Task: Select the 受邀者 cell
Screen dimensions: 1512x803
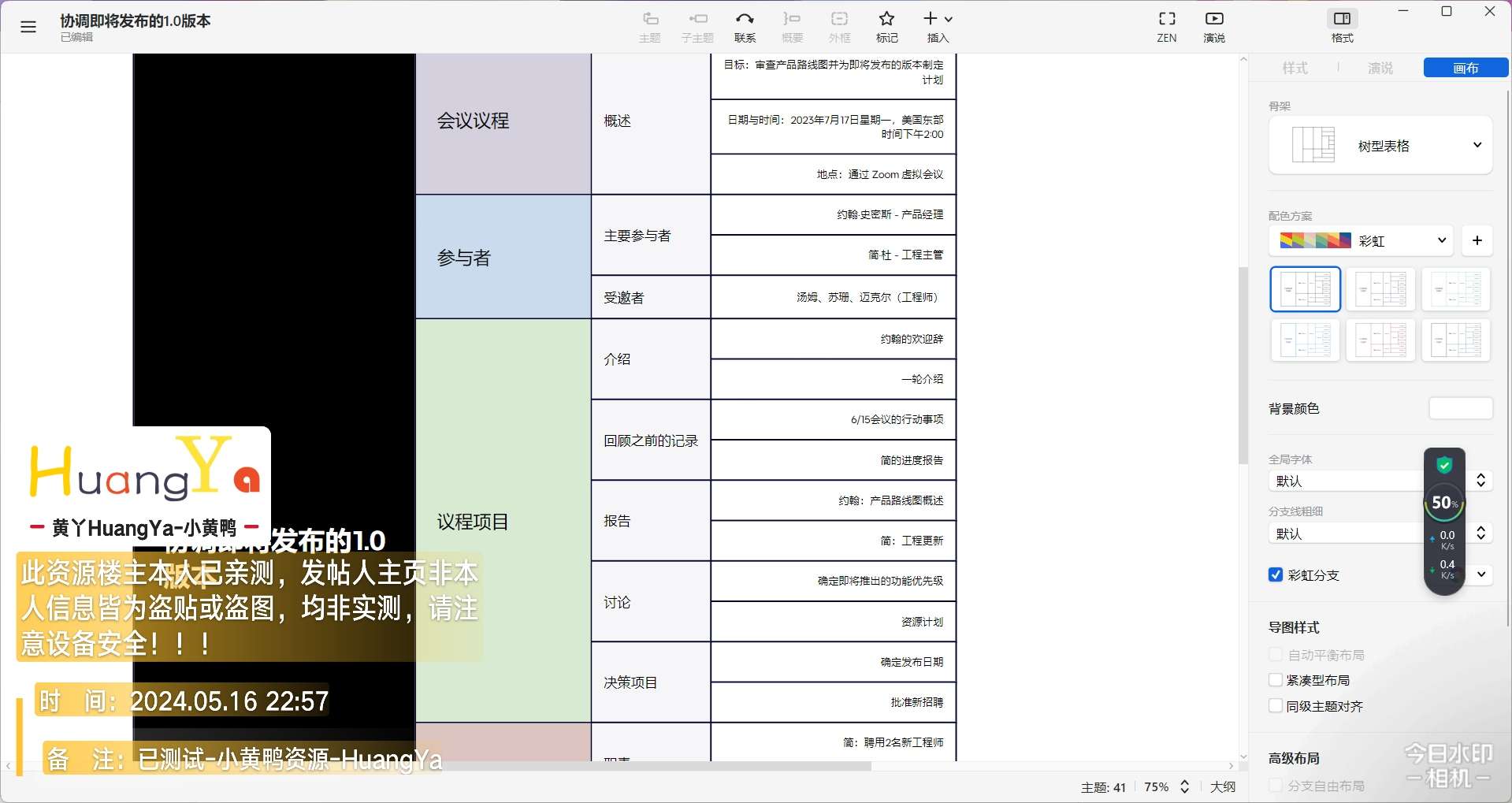Action: pyautogui.click(x=651, y=297)
